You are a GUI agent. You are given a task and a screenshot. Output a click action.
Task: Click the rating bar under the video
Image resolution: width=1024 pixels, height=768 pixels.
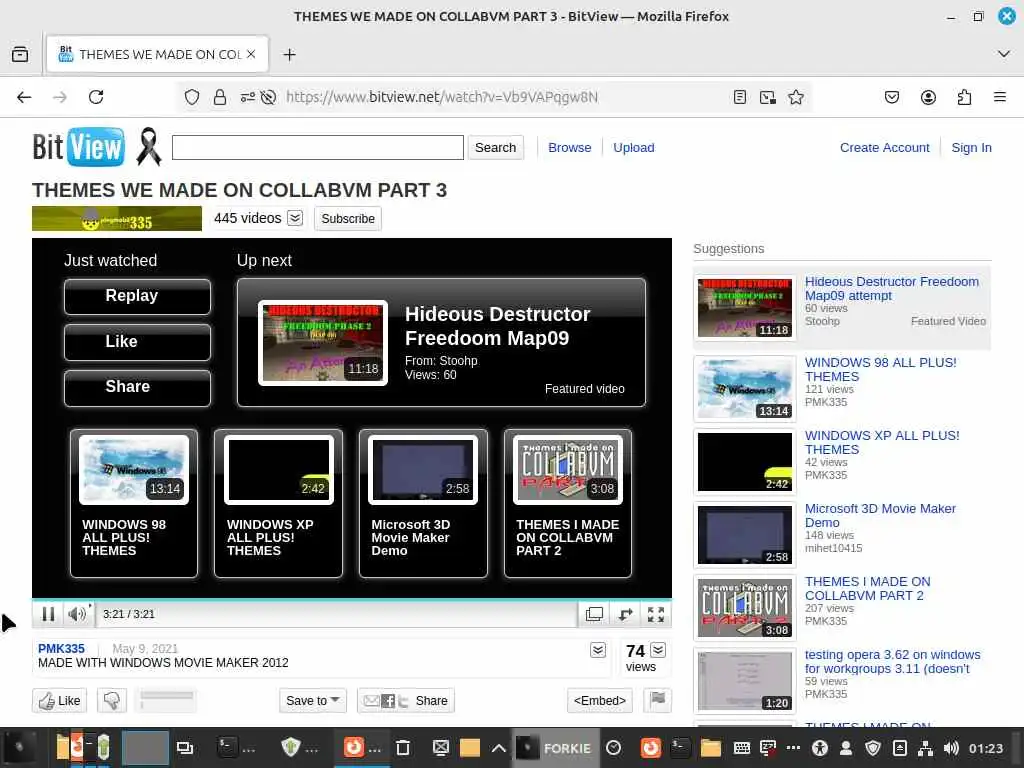point(167,697)
